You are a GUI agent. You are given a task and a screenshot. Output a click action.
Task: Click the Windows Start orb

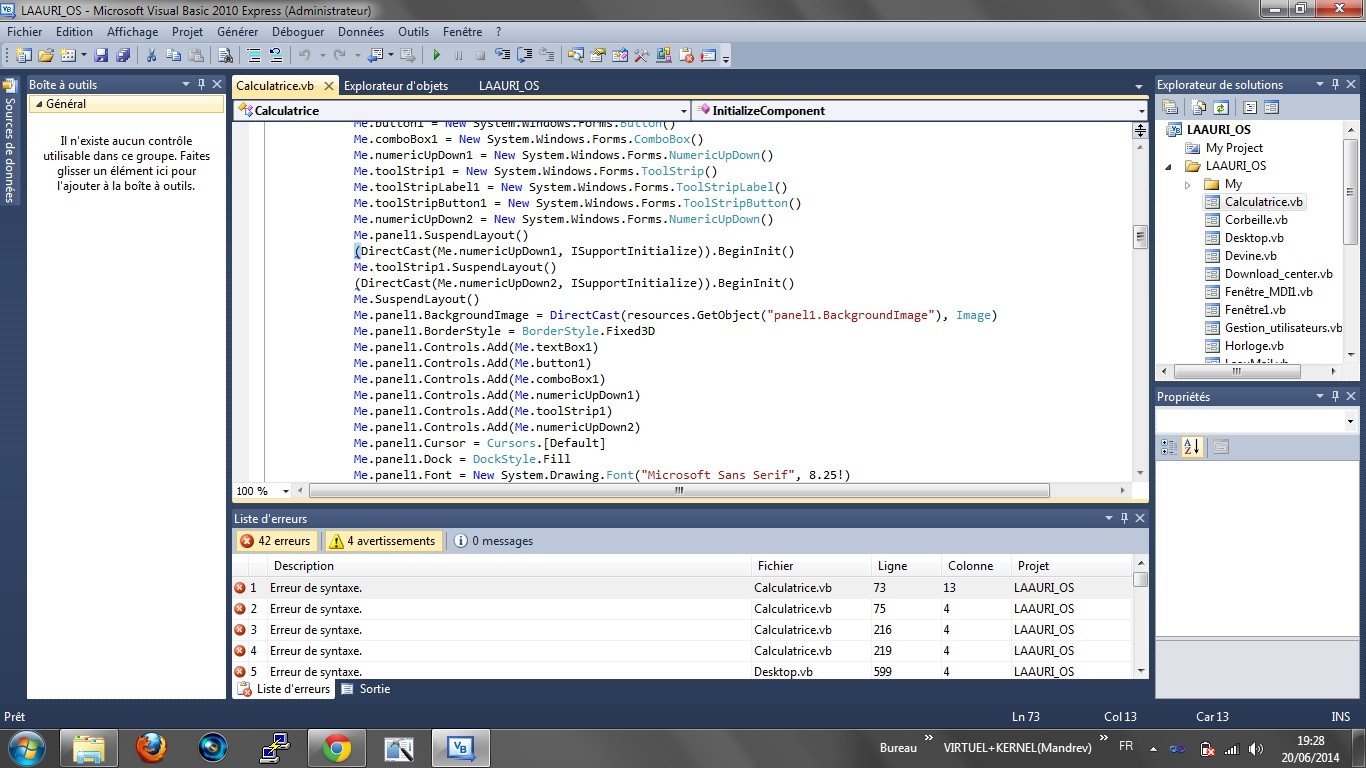point(26,747)
